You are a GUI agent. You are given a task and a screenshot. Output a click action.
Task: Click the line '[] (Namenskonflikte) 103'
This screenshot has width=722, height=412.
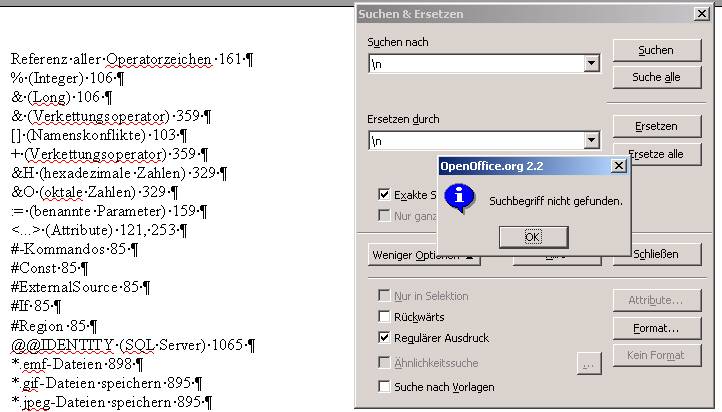(x=99, y=135)
